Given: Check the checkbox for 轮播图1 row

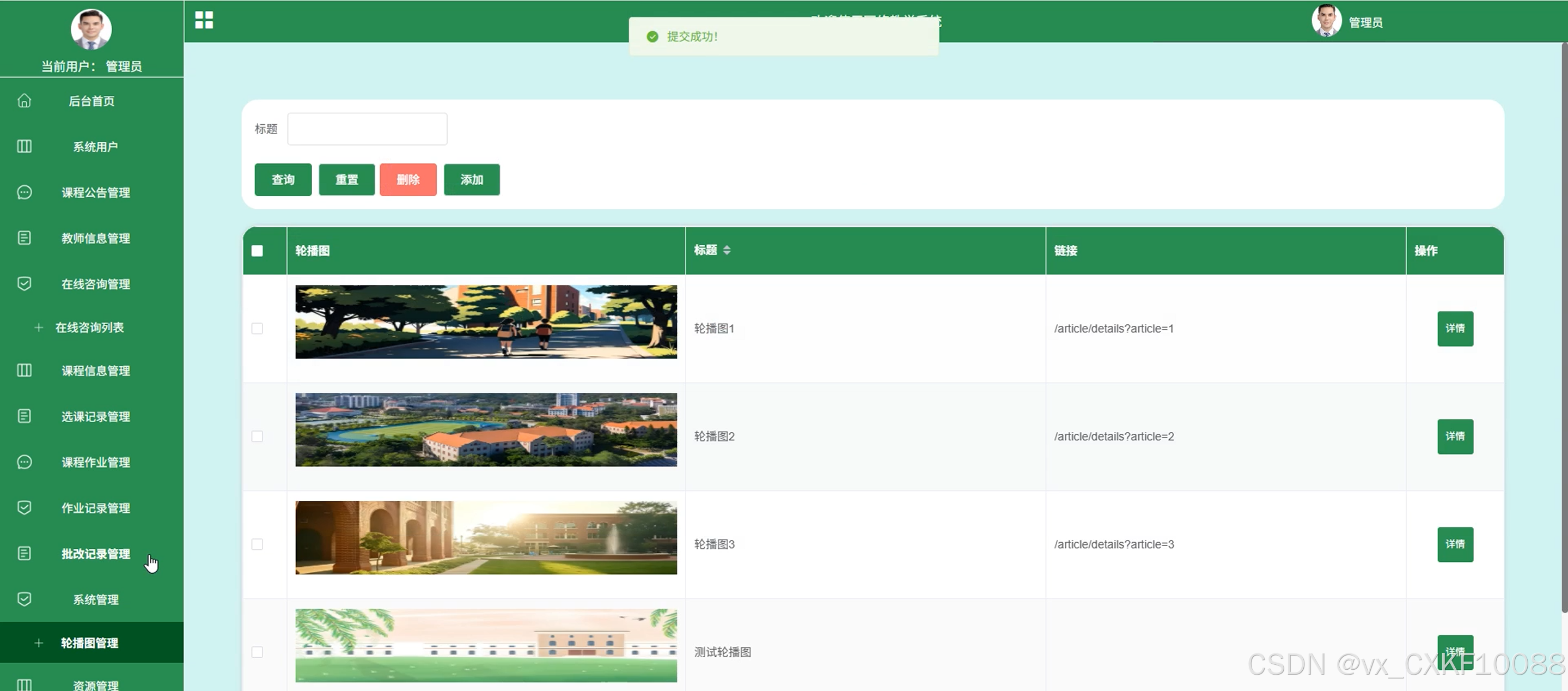Looking at the screenshot, I should pos(257,329).
